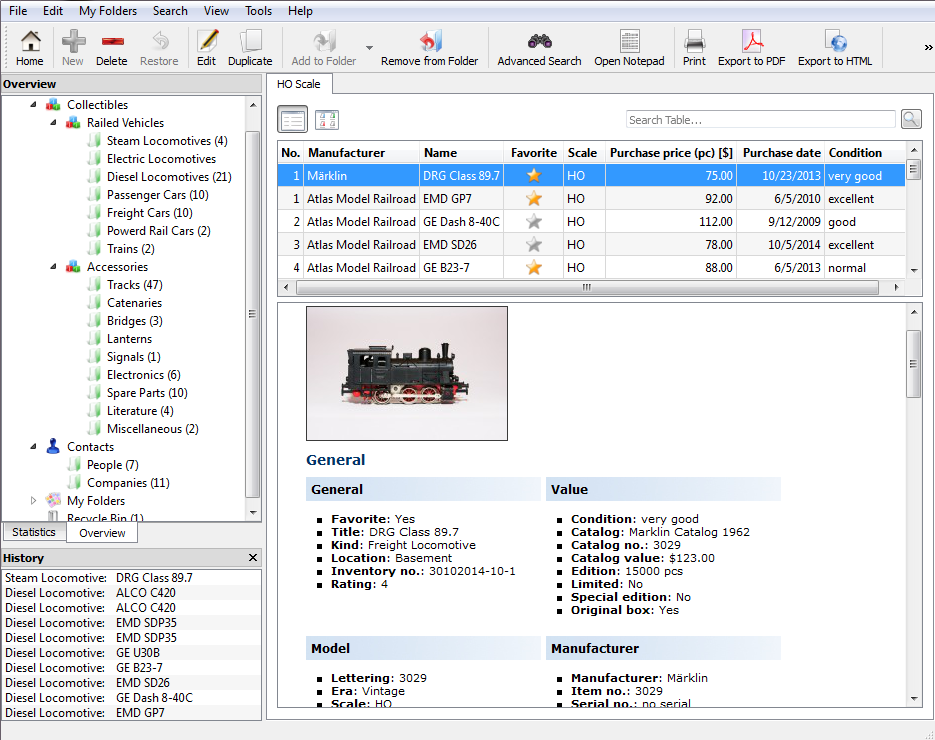Toggle favorite star for GE Dash 8-40C
This screenshot has height=740, width=935.
click(x=534, y=222)
